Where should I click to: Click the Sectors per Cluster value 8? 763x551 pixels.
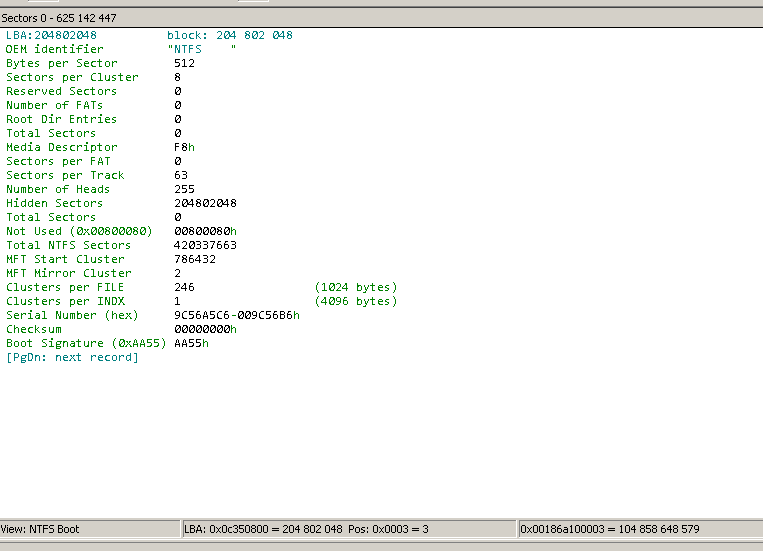(178, 77)
